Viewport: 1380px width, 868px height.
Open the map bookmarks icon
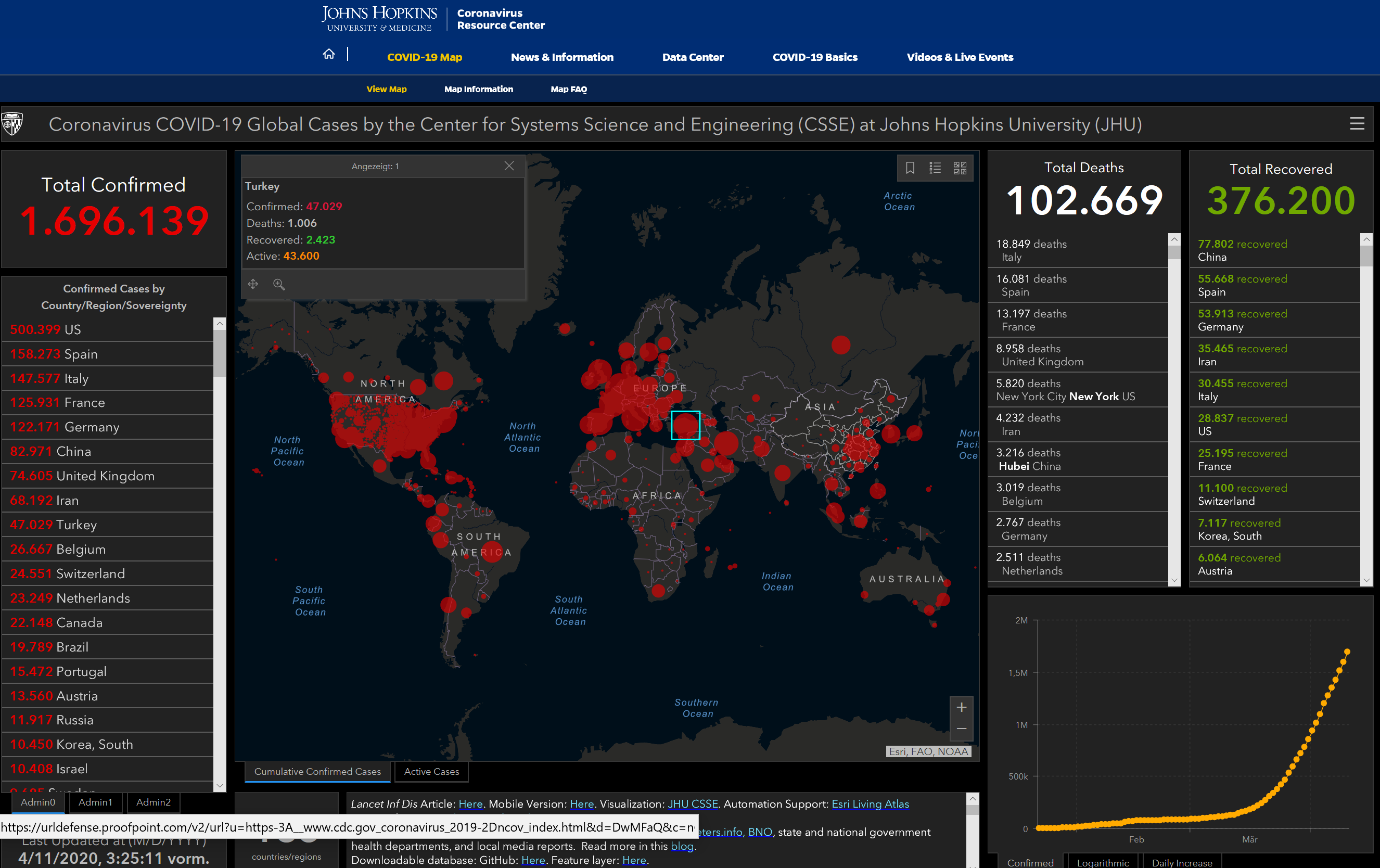910,168
